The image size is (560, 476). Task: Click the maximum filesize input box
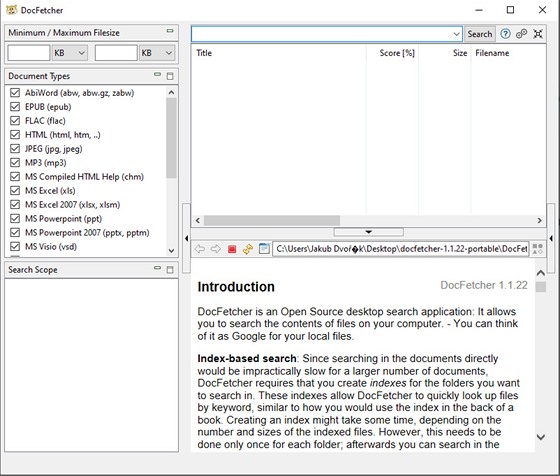pos(116,53)
